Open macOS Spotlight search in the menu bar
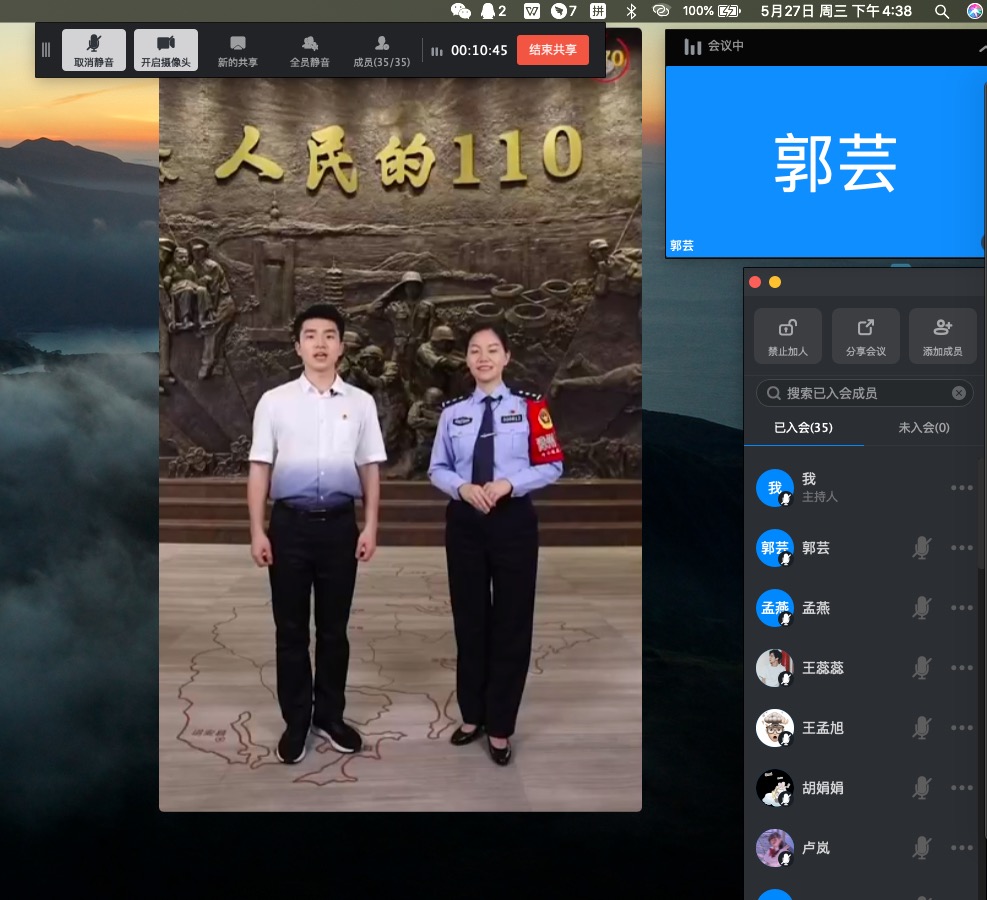This screenshot has height=900, width=987. point(942,11)
